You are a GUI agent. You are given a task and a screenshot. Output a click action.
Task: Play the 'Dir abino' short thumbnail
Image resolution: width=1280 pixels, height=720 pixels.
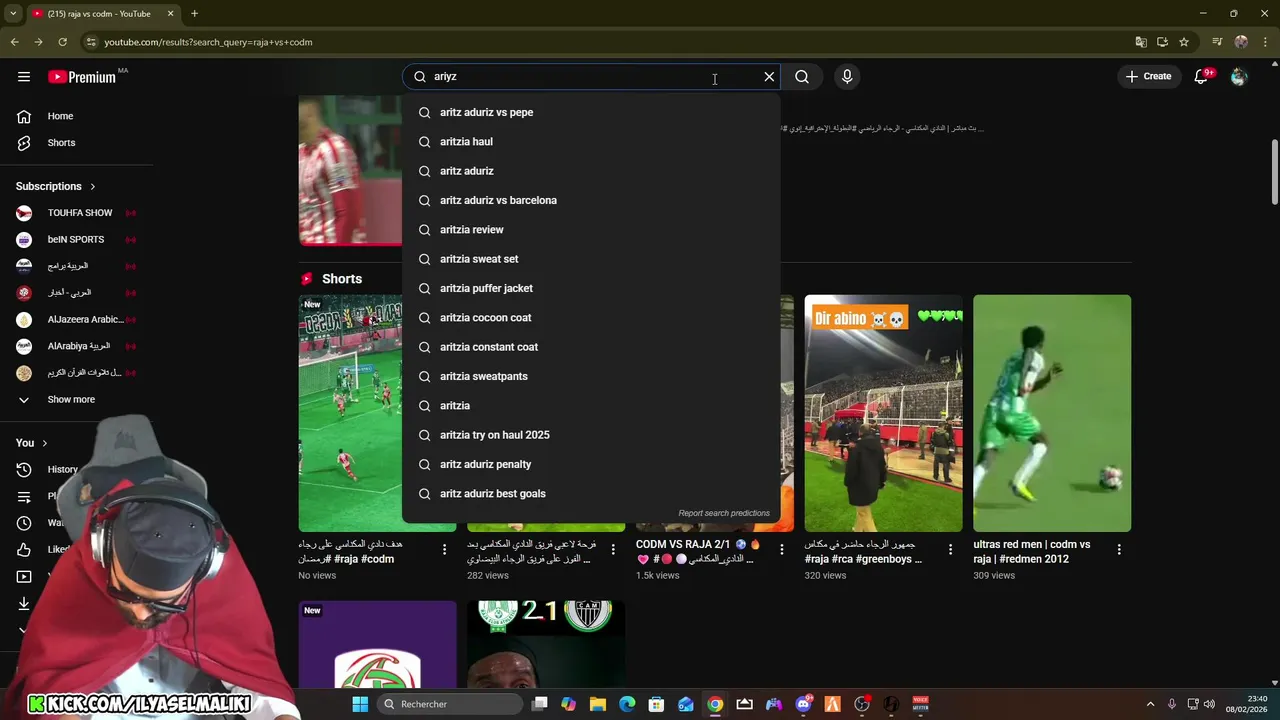point(884,413)
